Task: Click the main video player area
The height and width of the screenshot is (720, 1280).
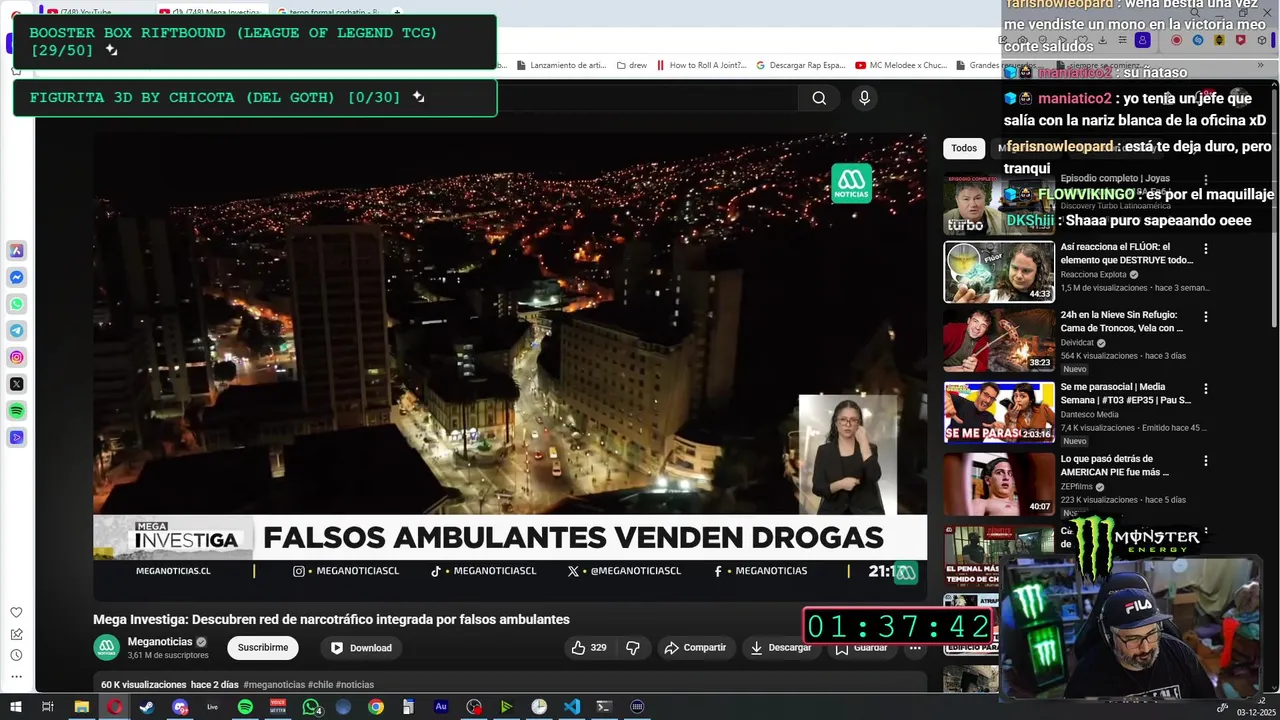Action: pos(510,367)
